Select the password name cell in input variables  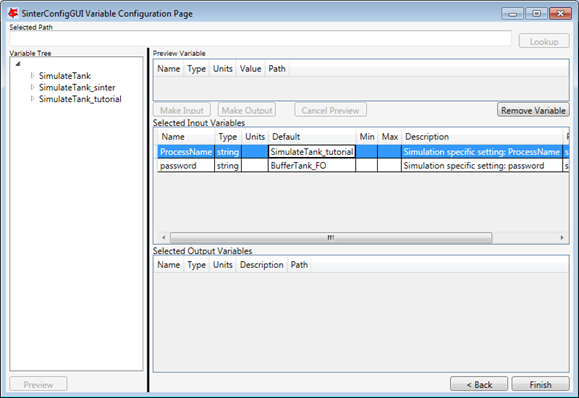click(186, 165)
